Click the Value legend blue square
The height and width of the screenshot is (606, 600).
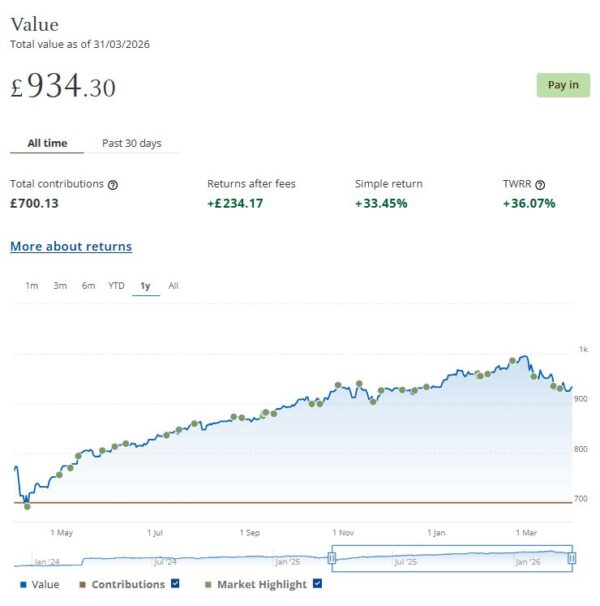click(23, 584)
